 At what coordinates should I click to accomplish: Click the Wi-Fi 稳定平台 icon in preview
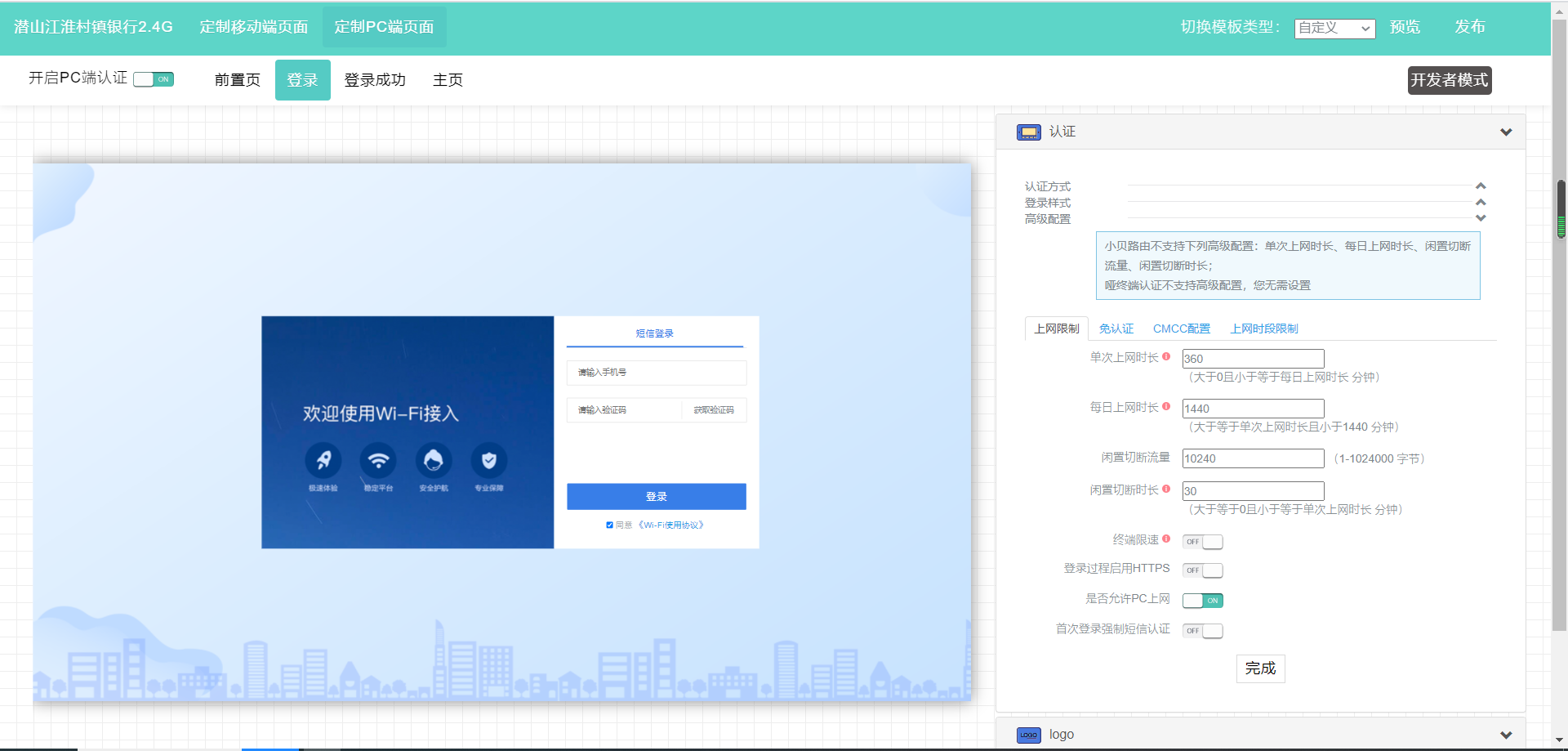(x=378, y=461)
